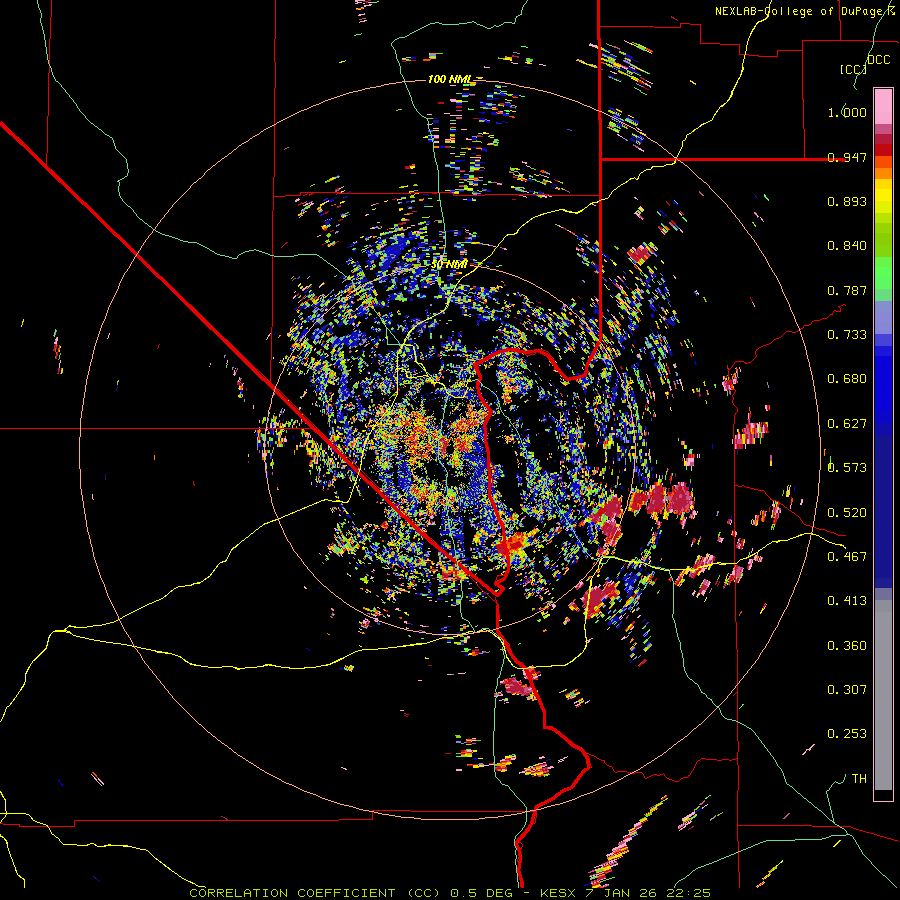Image resolution: width=900 pixels, height=900 pixels.
Task: Click the 0.413 scale value
Action: tap(847, 601)
